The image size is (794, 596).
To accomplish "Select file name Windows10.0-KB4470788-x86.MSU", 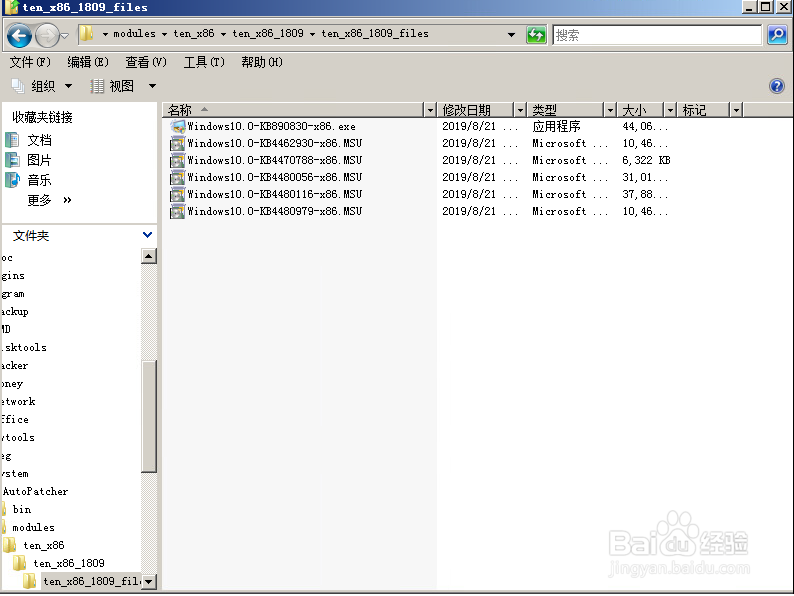I will click(x=274, y=160).
